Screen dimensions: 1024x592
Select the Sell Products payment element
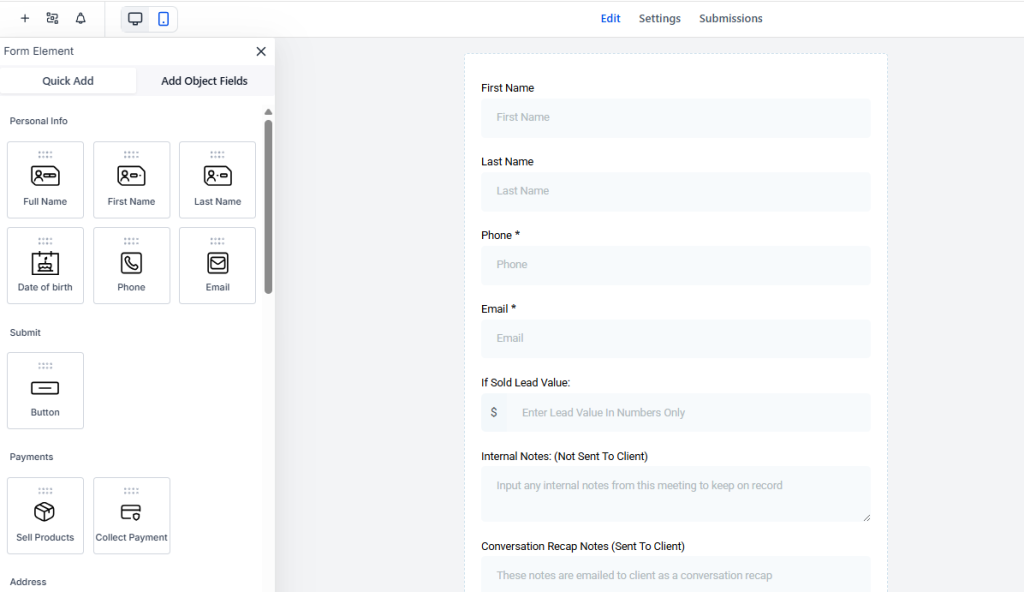[45, 515]
